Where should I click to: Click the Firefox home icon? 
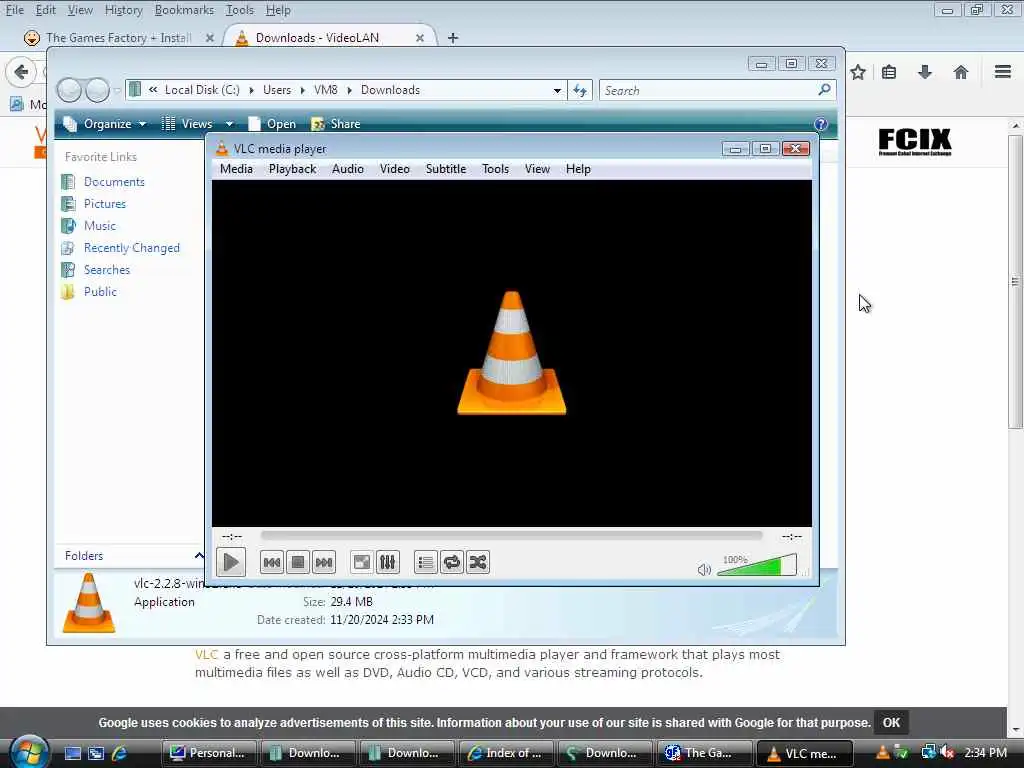tap(961, 72)
